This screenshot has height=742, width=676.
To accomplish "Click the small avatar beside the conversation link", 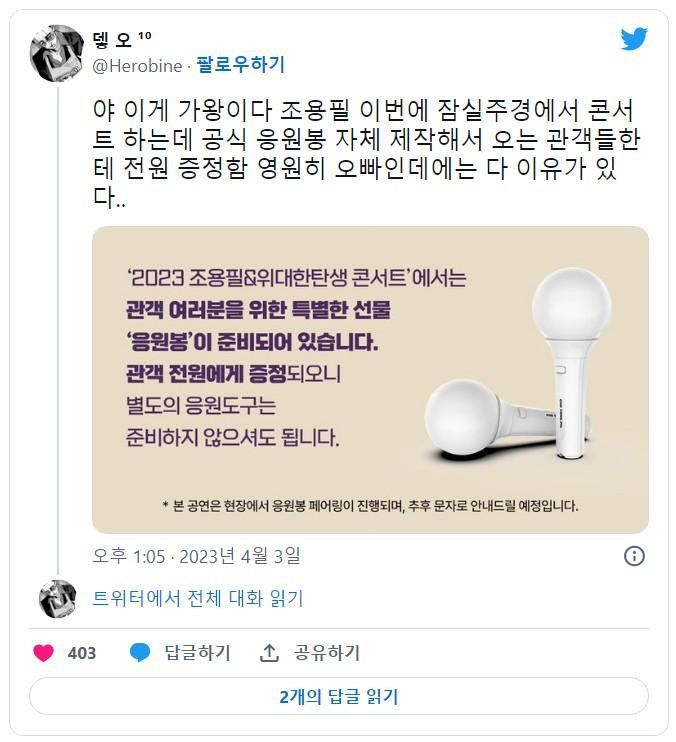I will point(58,599).
